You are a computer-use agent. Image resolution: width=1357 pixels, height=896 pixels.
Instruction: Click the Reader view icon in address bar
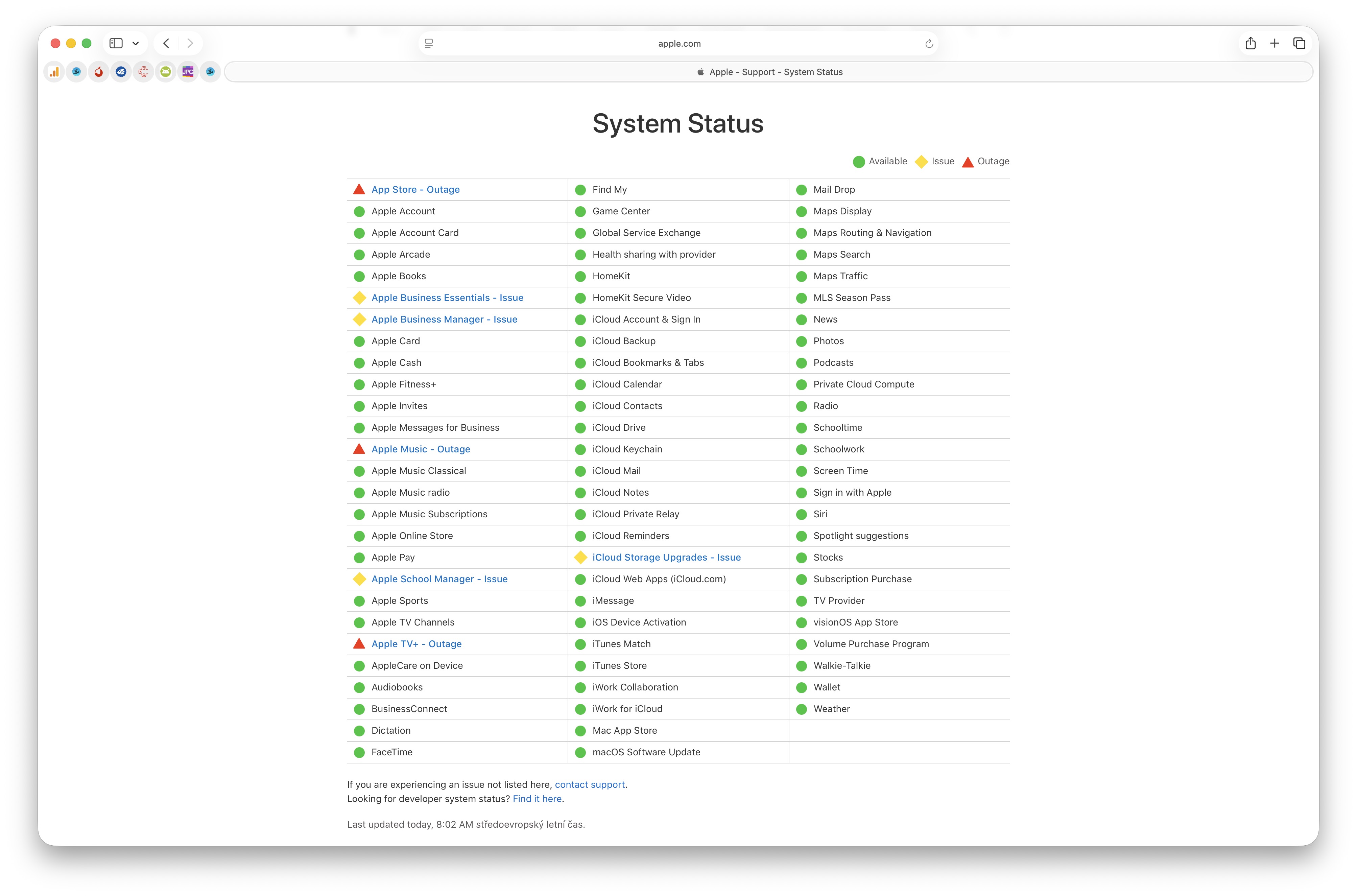point(429,43)
